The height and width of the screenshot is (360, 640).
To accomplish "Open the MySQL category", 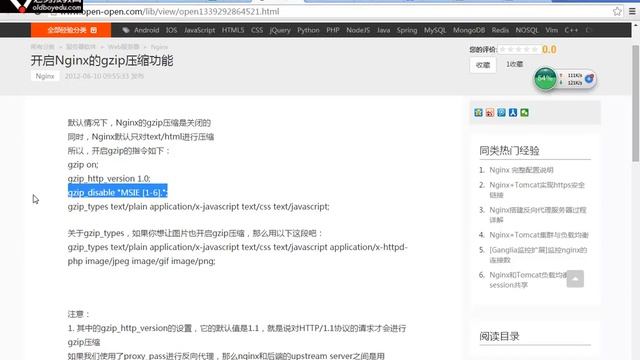I will pyautogui.click(x=435, y=30).
